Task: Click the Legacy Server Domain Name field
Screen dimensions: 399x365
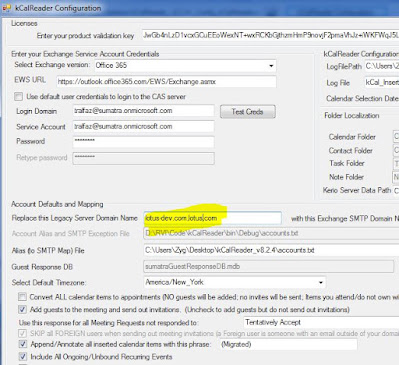Action: pos(213,218)
